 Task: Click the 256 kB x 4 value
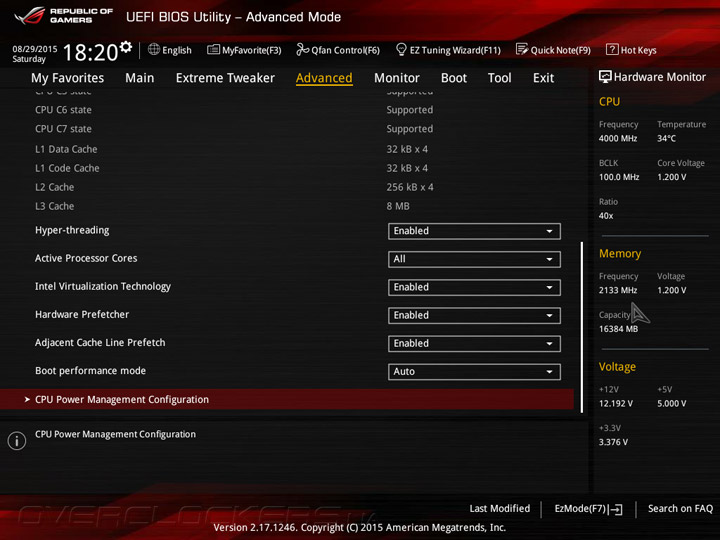coord(410,187)
